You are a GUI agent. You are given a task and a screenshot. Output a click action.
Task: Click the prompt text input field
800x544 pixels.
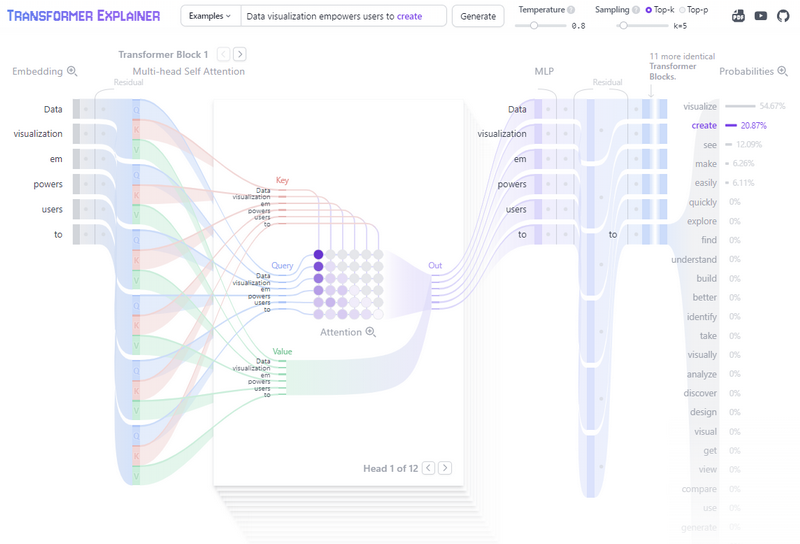(343, 16)
